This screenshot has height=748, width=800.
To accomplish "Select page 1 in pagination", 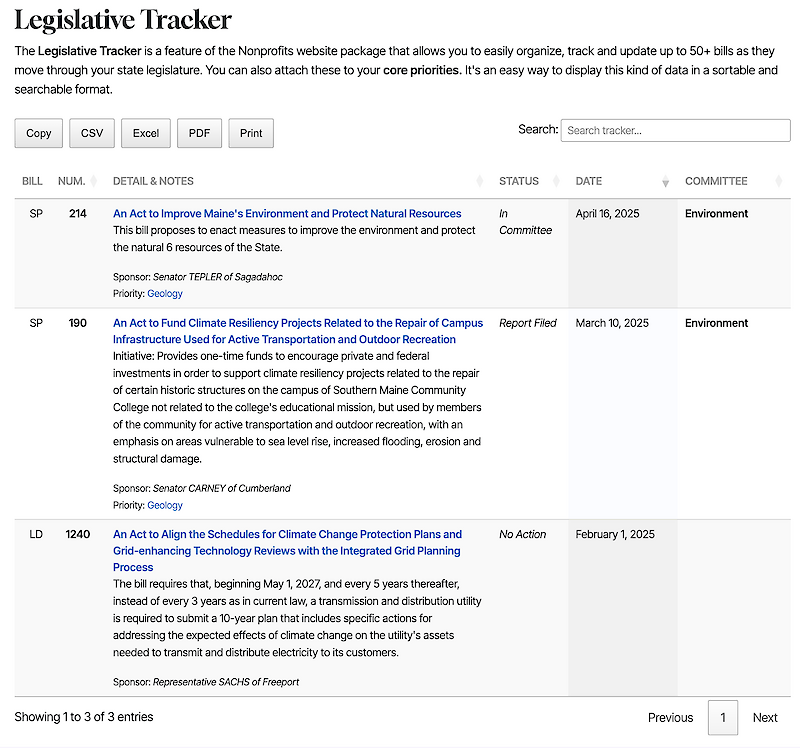I will pyautogui.click(x=723, y=718).
